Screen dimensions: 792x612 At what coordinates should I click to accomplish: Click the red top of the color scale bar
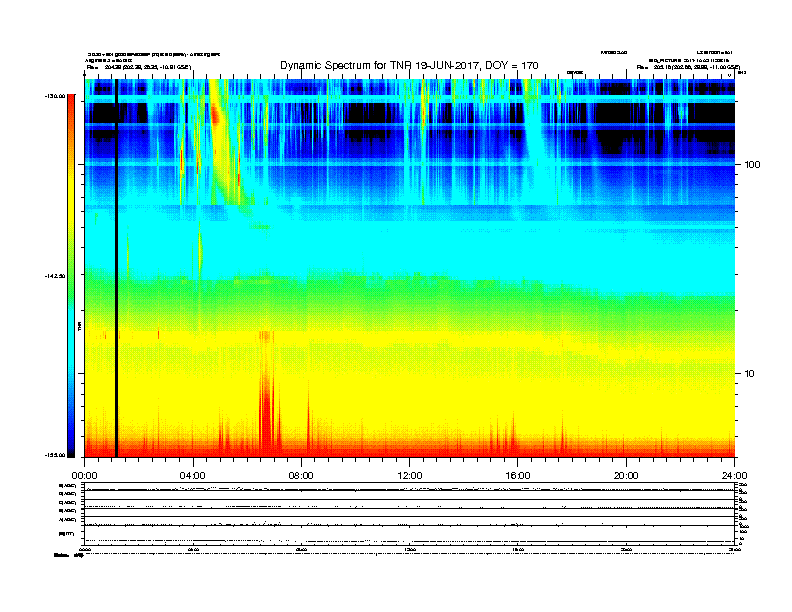pyautogui.click(x=71, y=104)
